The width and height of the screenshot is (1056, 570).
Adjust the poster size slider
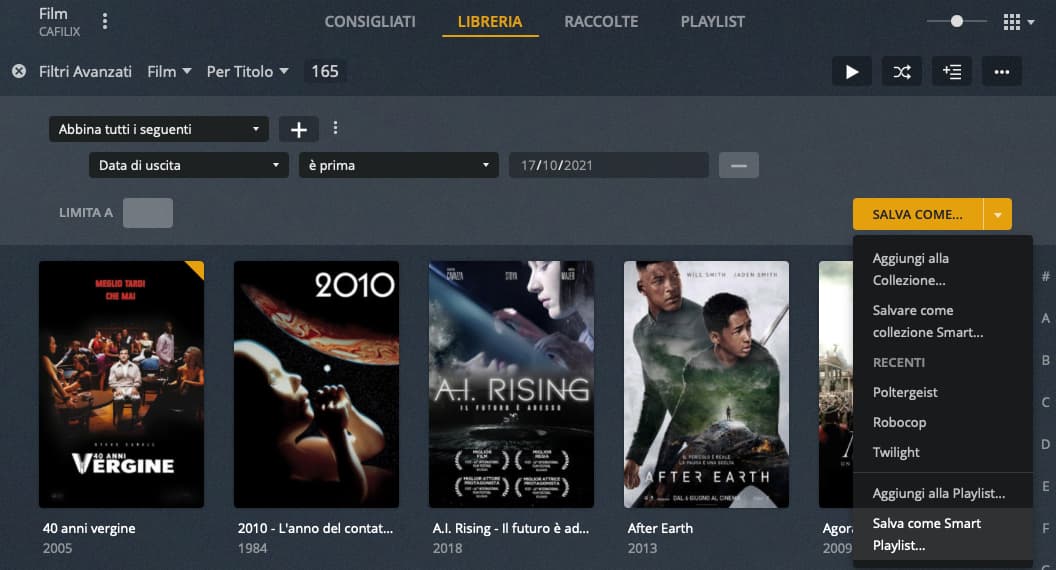(x=956, y=22)
